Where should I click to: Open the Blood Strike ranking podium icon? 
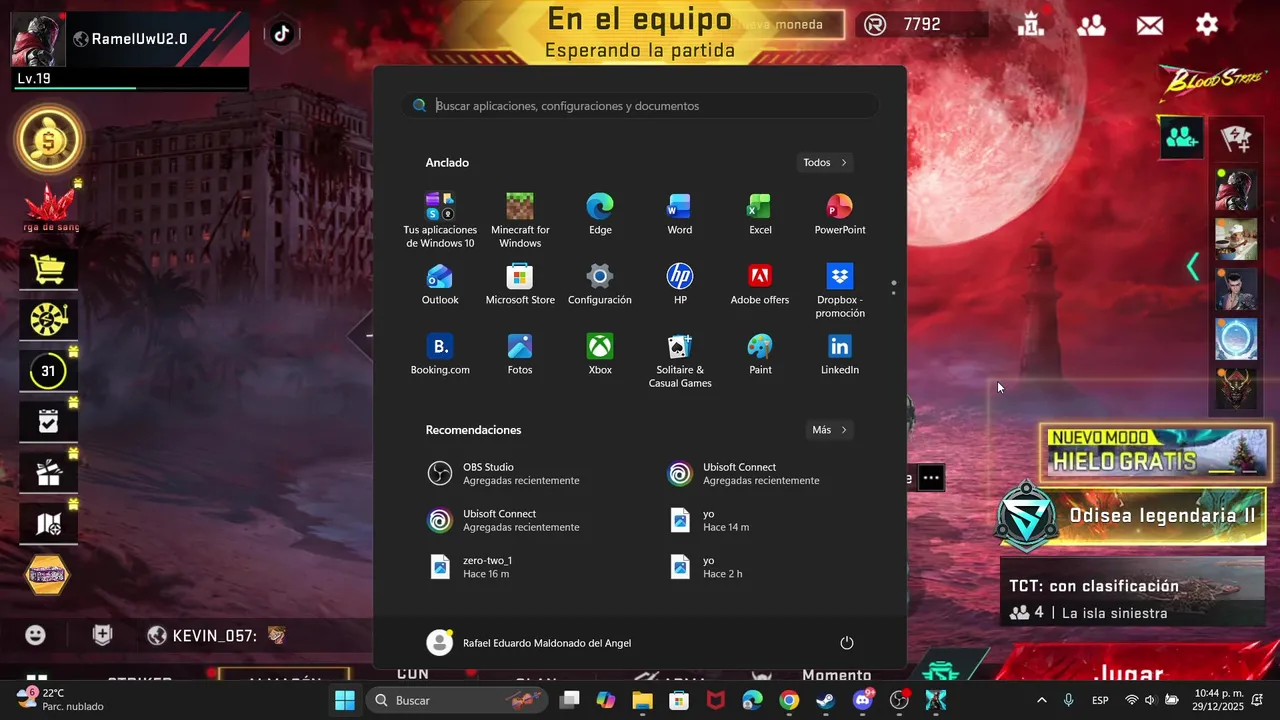pos(1031,25)
